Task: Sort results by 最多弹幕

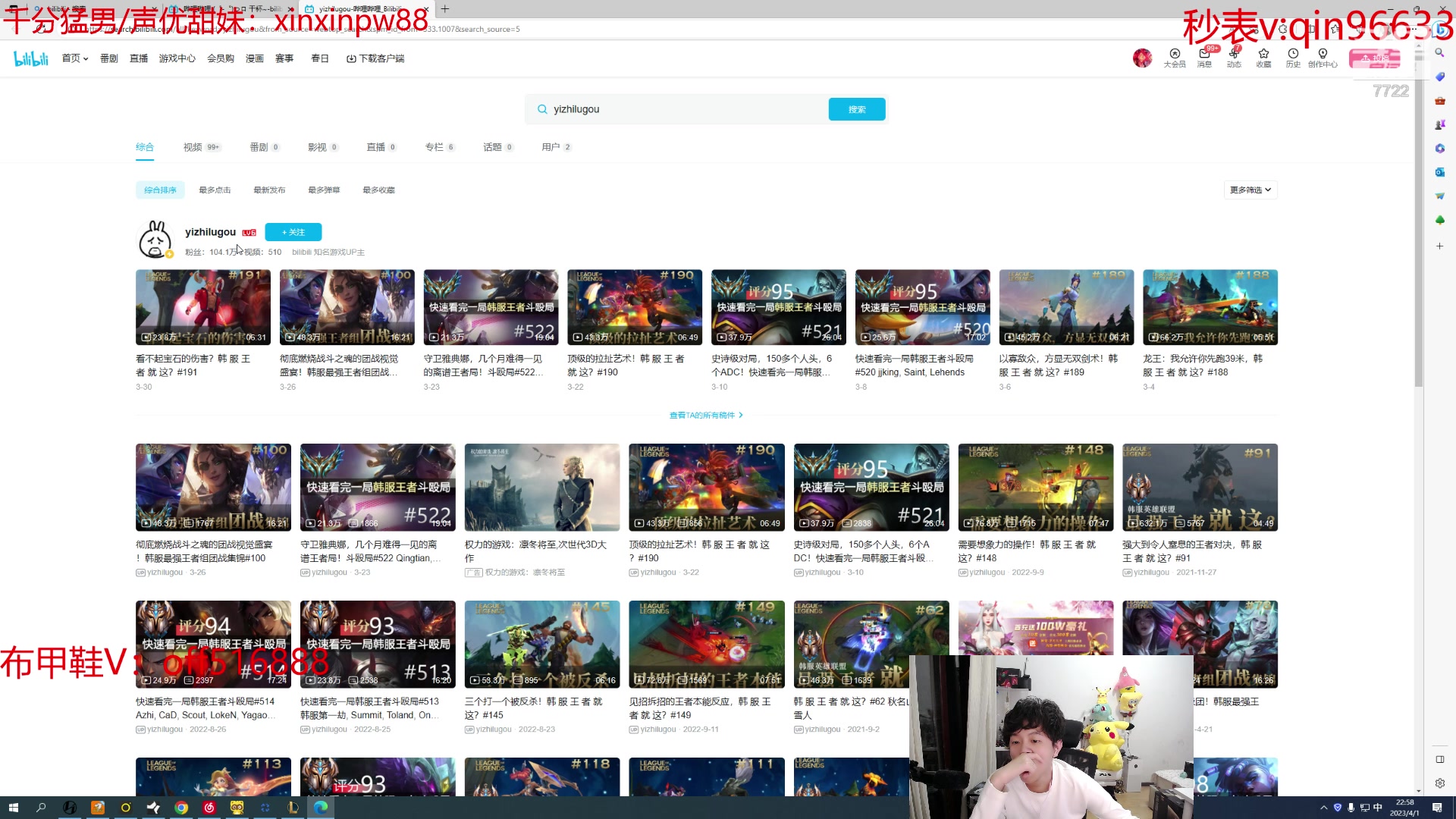Action: (x=324, y=190)
